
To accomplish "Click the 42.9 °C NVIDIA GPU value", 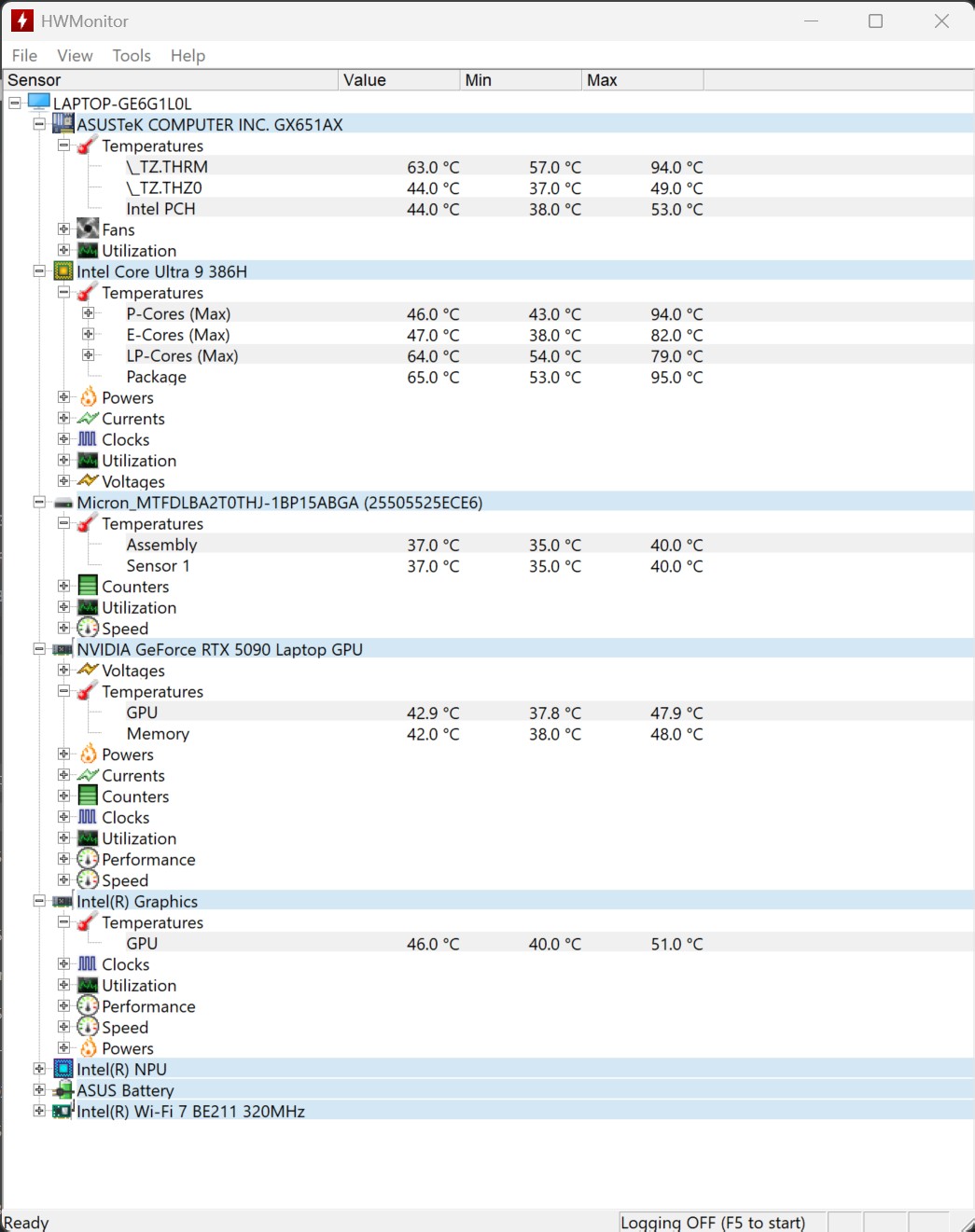I will (x=433, y=713).
